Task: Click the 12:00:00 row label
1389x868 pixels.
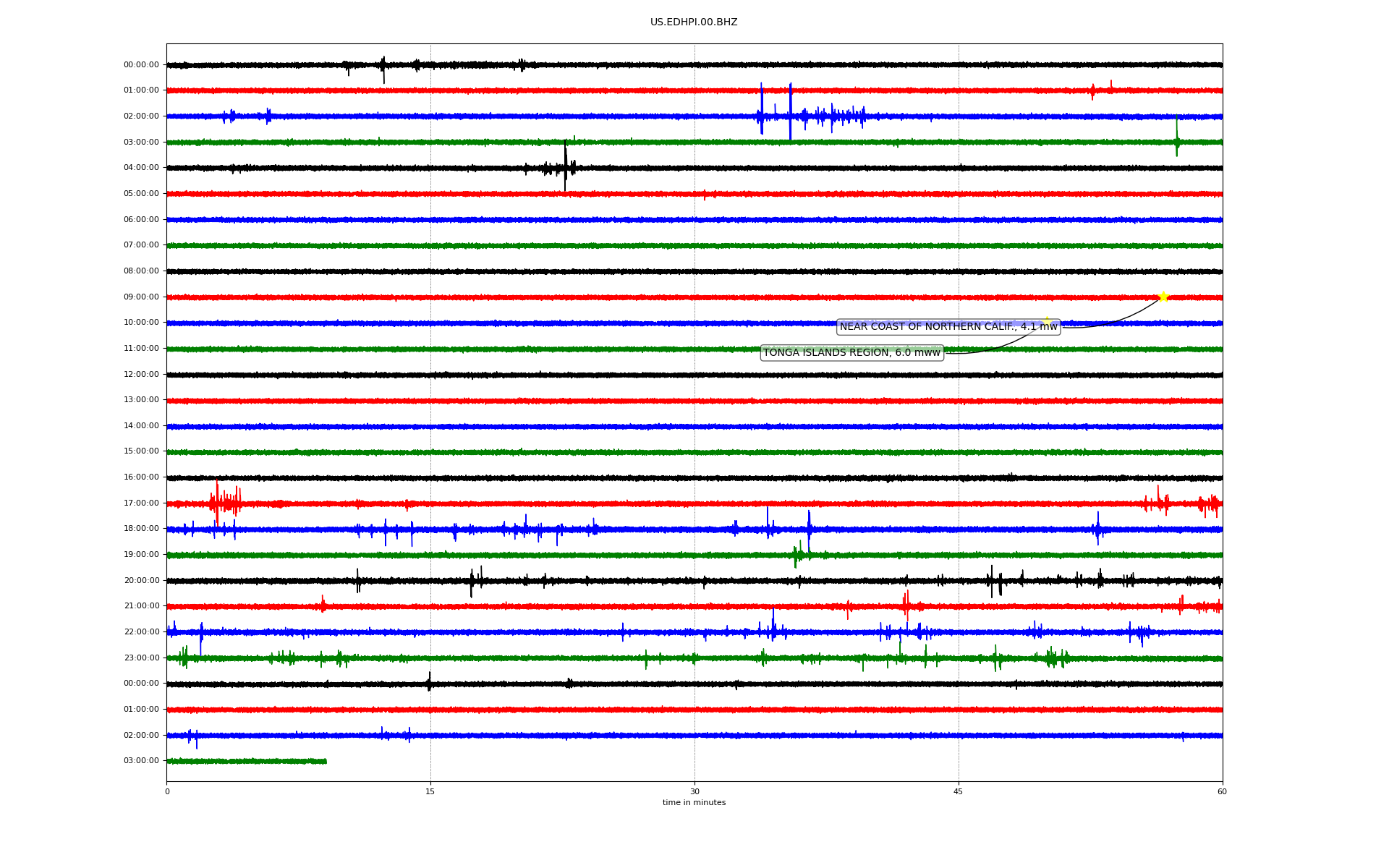Action: pyautogui.click(x=141, y=375)
